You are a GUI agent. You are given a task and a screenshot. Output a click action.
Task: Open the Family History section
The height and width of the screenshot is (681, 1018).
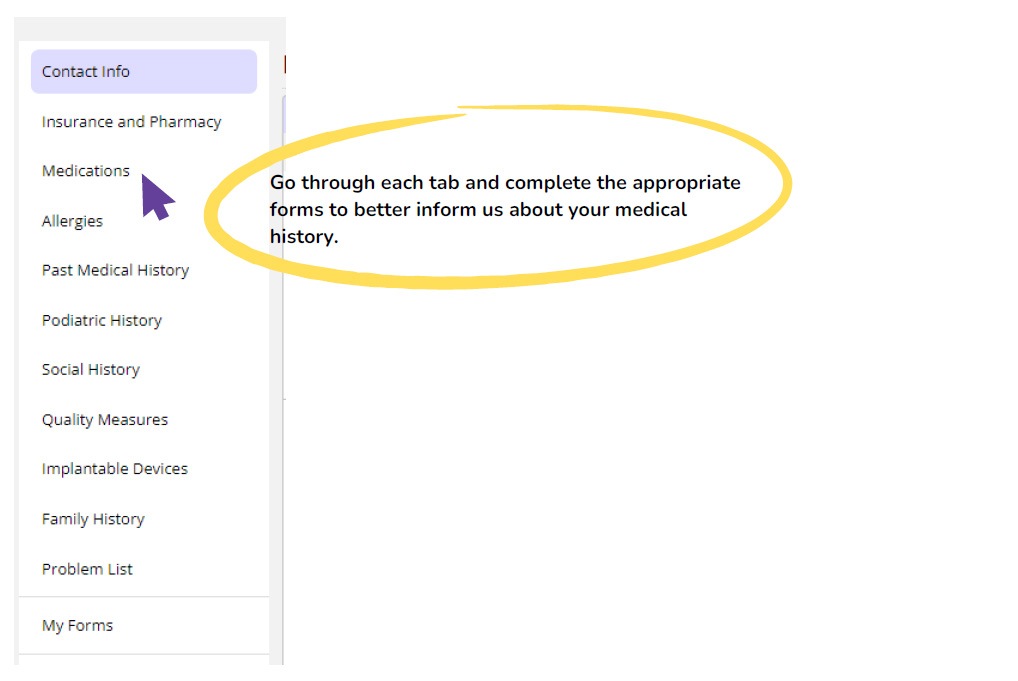(92, 518)
